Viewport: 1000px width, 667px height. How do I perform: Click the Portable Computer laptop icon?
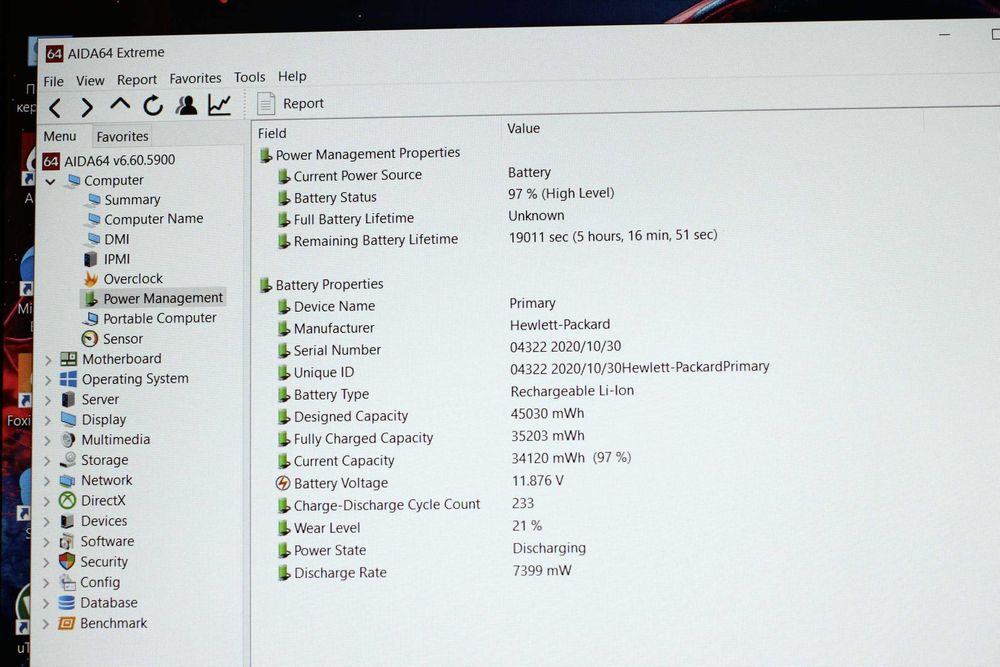pyautogui.click(x=92, y=318)
